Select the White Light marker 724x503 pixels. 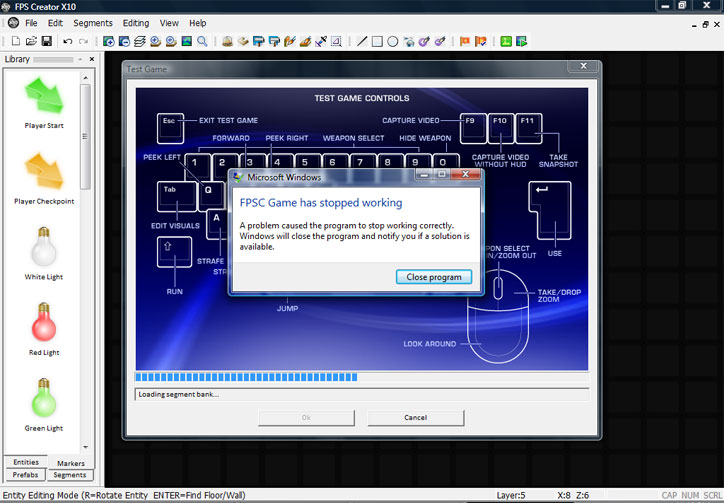[x=44, y=254]
